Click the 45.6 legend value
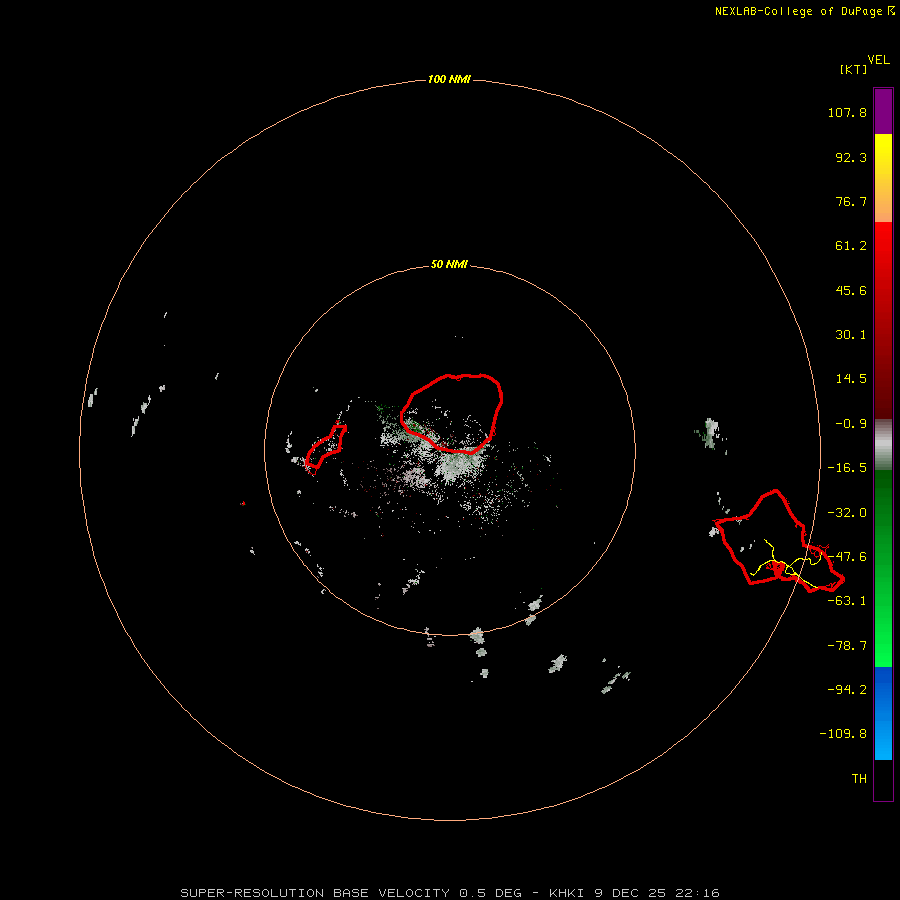 851,290
